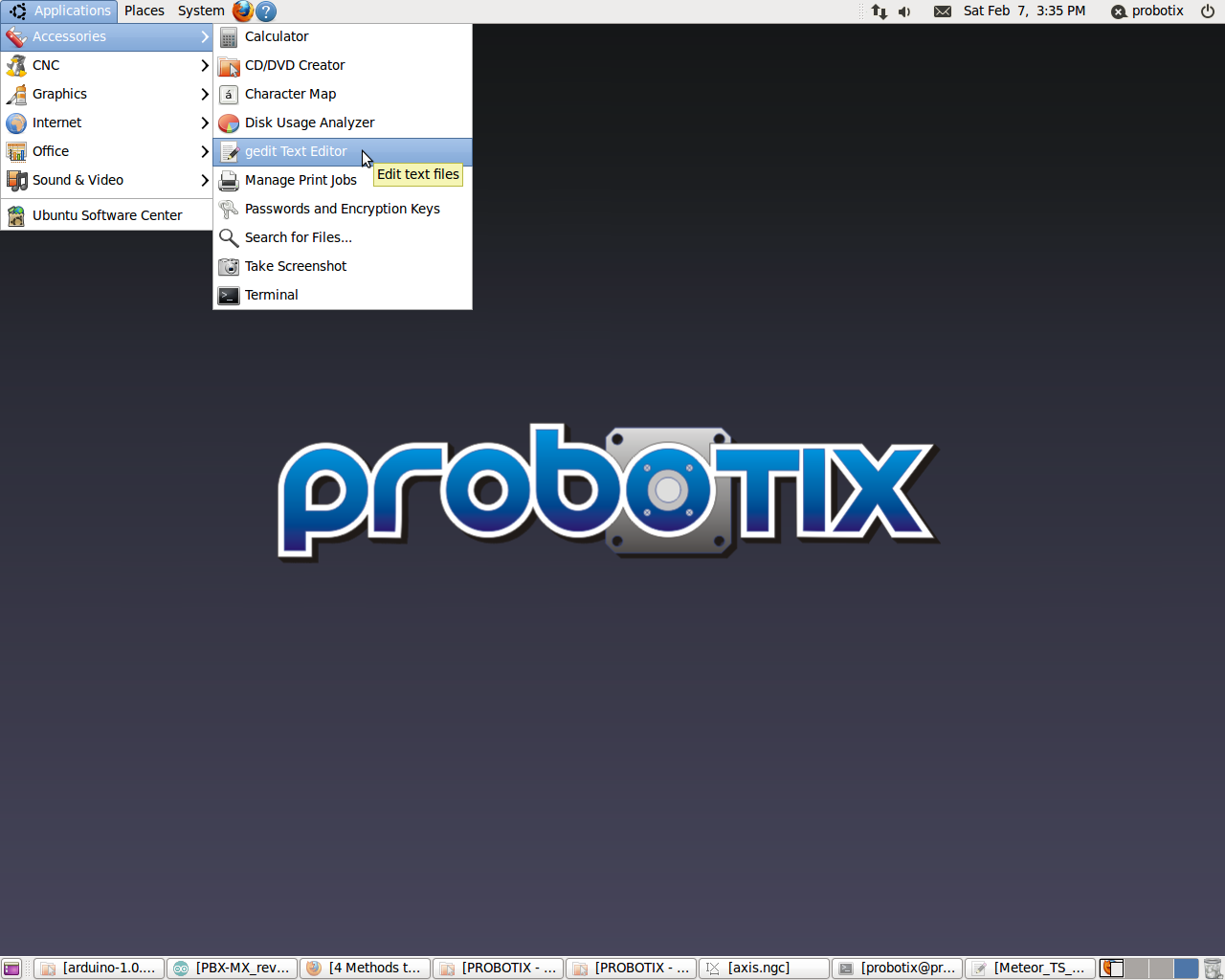The image size is (1225, 980).
Task: Switch to the last workspace in switcher
Action: [1186, 969]
